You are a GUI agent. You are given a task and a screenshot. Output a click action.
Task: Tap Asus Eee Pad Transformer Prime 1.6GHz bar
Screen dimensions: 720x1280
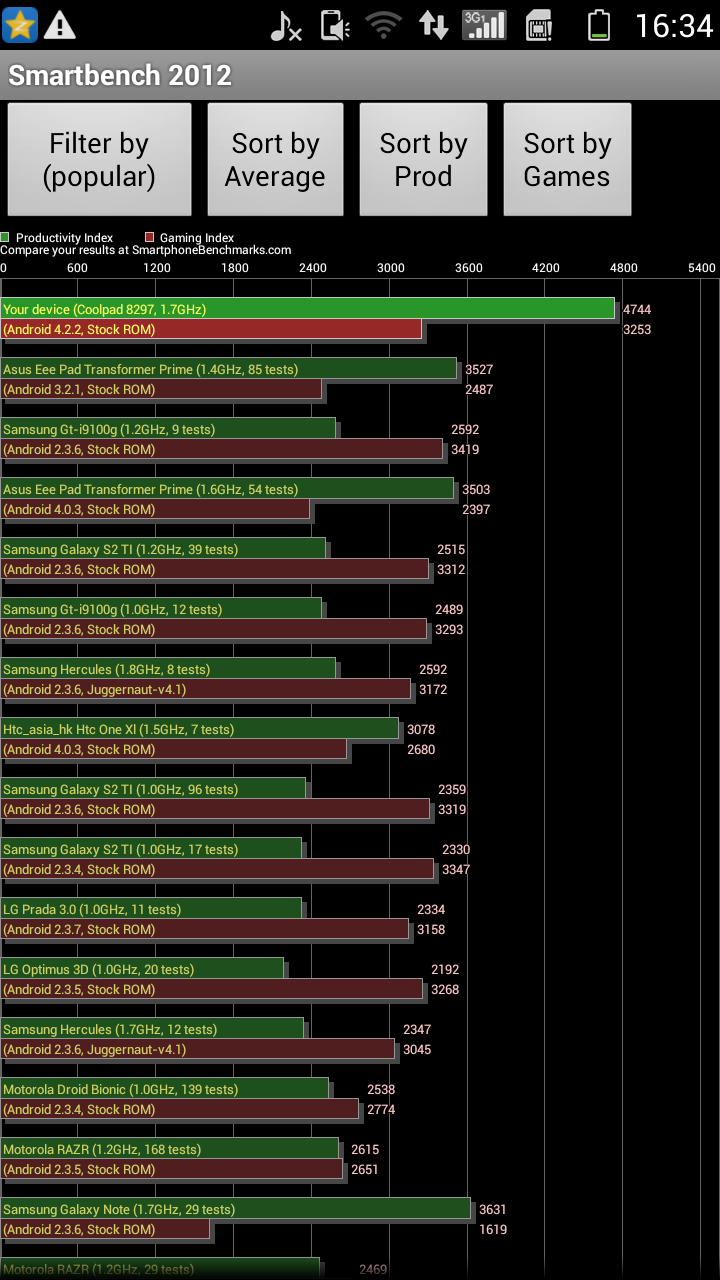coord(227,489)
